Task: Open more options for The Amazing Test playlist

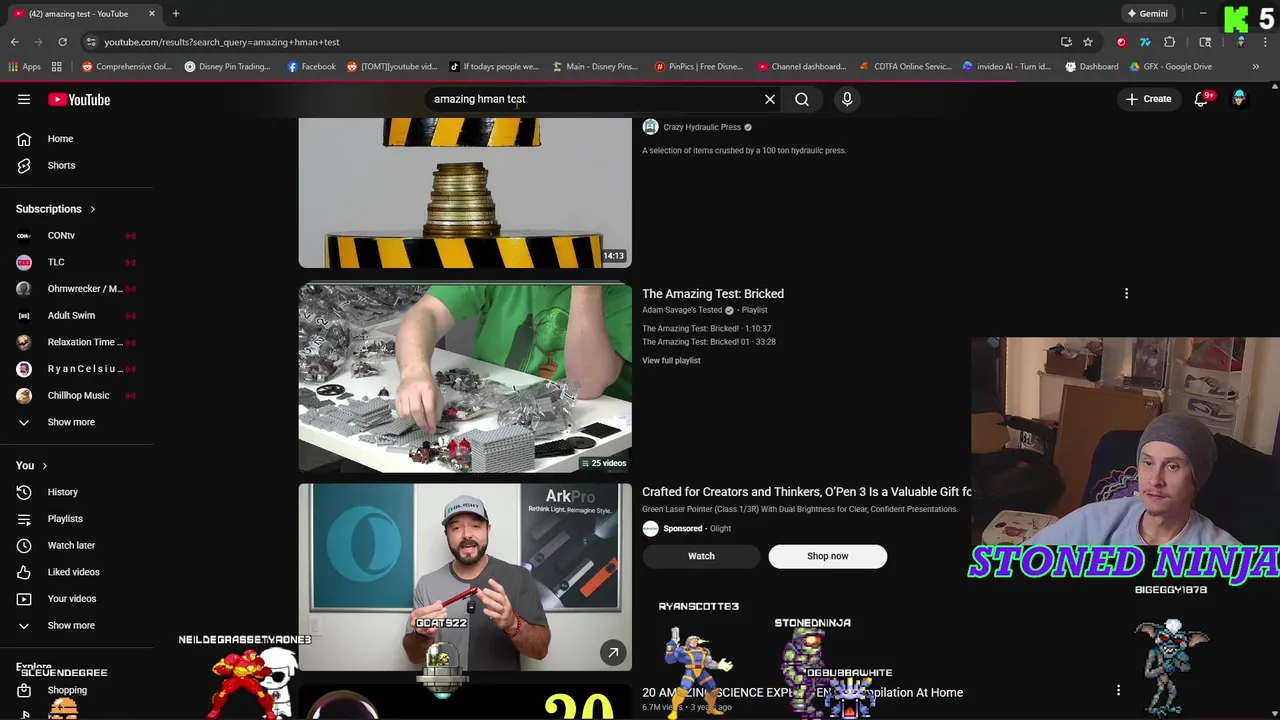Action: (1126, 294)
